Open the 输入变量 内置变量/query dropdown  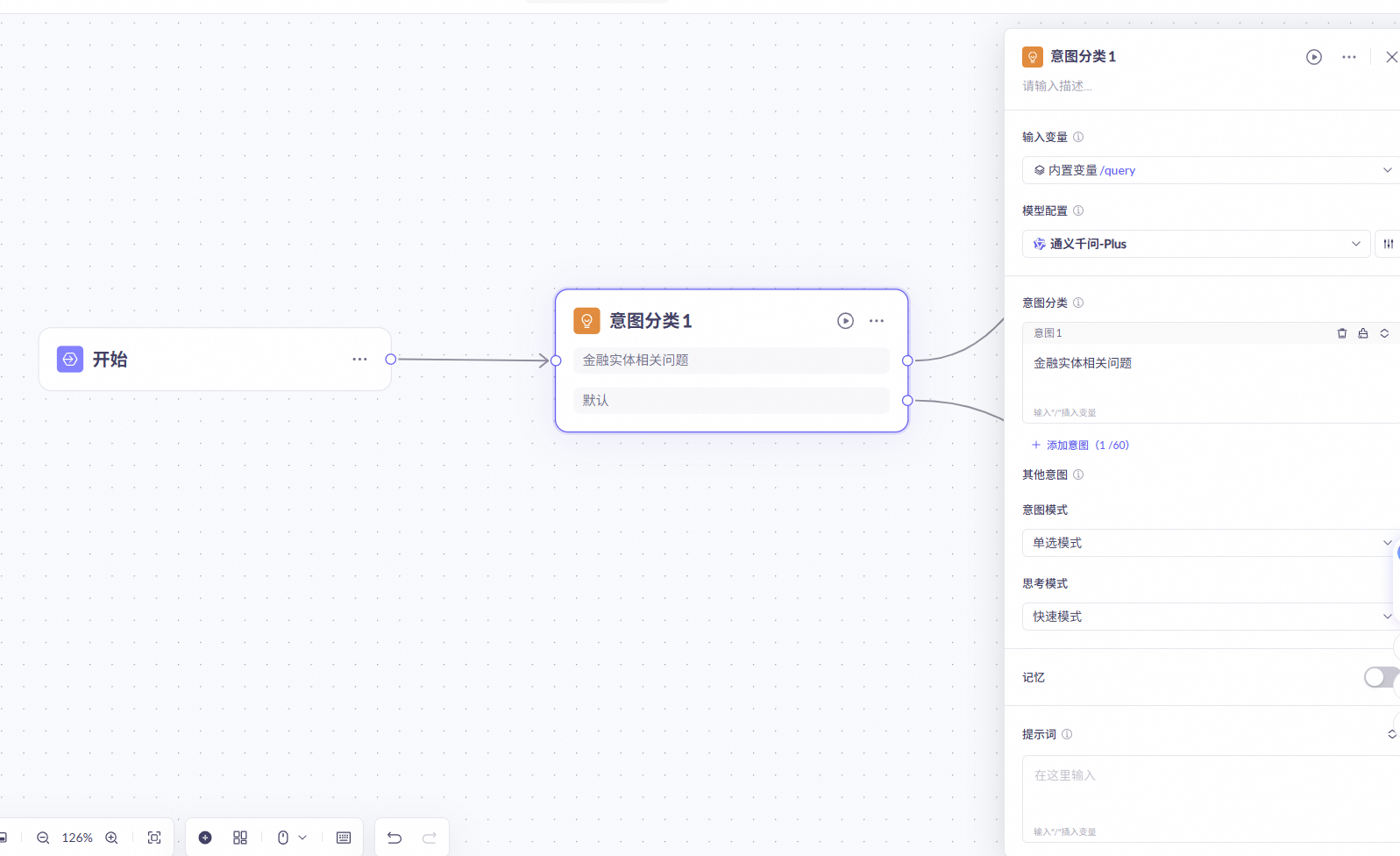tap(1211, 170)
